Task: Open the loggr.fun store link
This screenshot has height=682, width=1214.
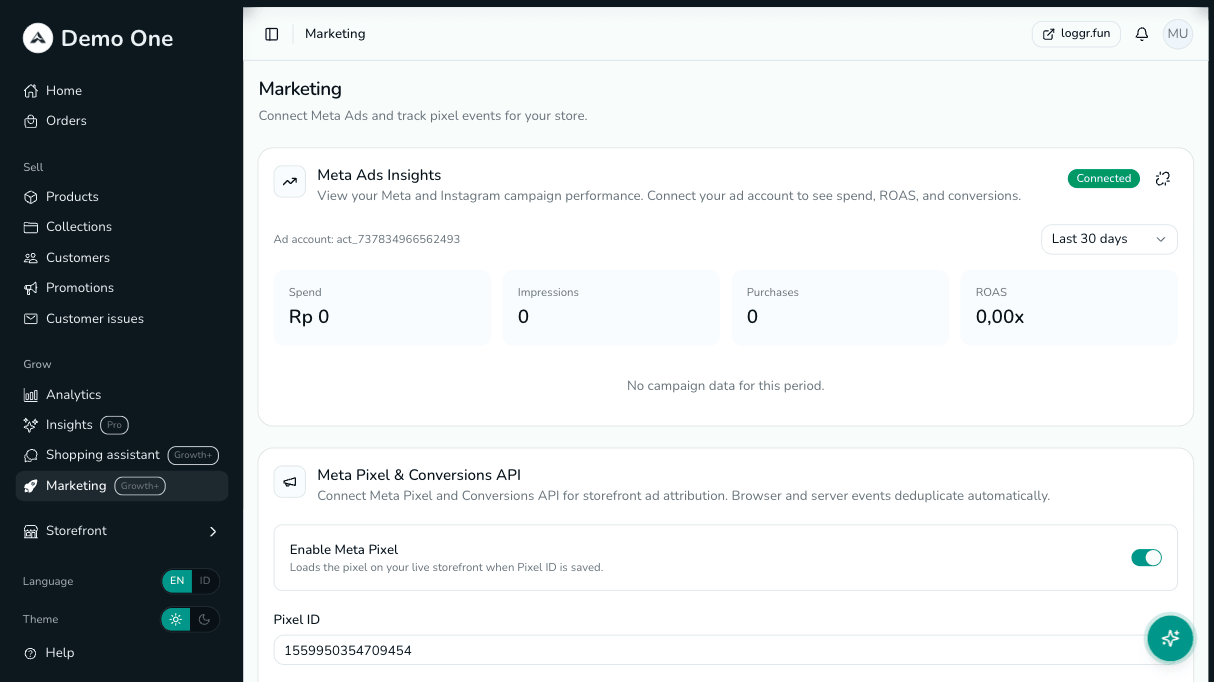Action: (x=1076, y=34)
